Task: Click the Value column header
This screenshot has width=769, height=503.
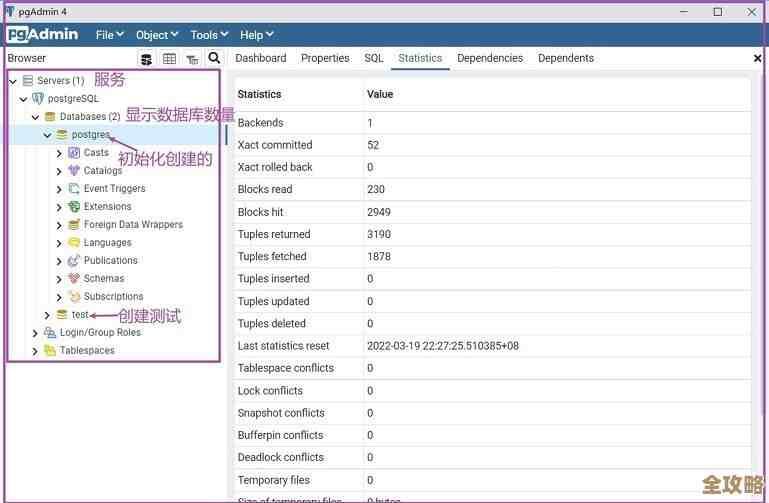Action: (380, 94)
